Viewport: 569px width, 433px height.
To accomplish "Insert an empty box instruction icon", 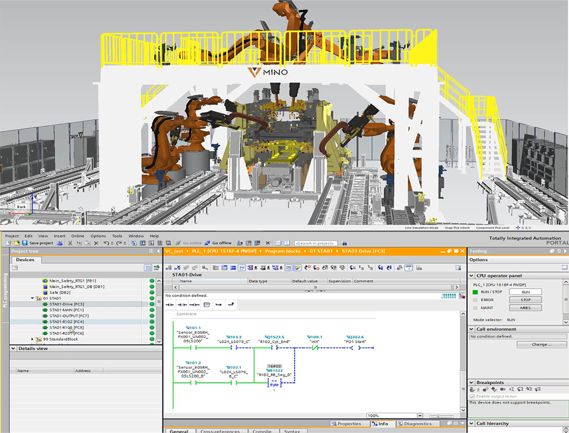I will pos(206,305).
